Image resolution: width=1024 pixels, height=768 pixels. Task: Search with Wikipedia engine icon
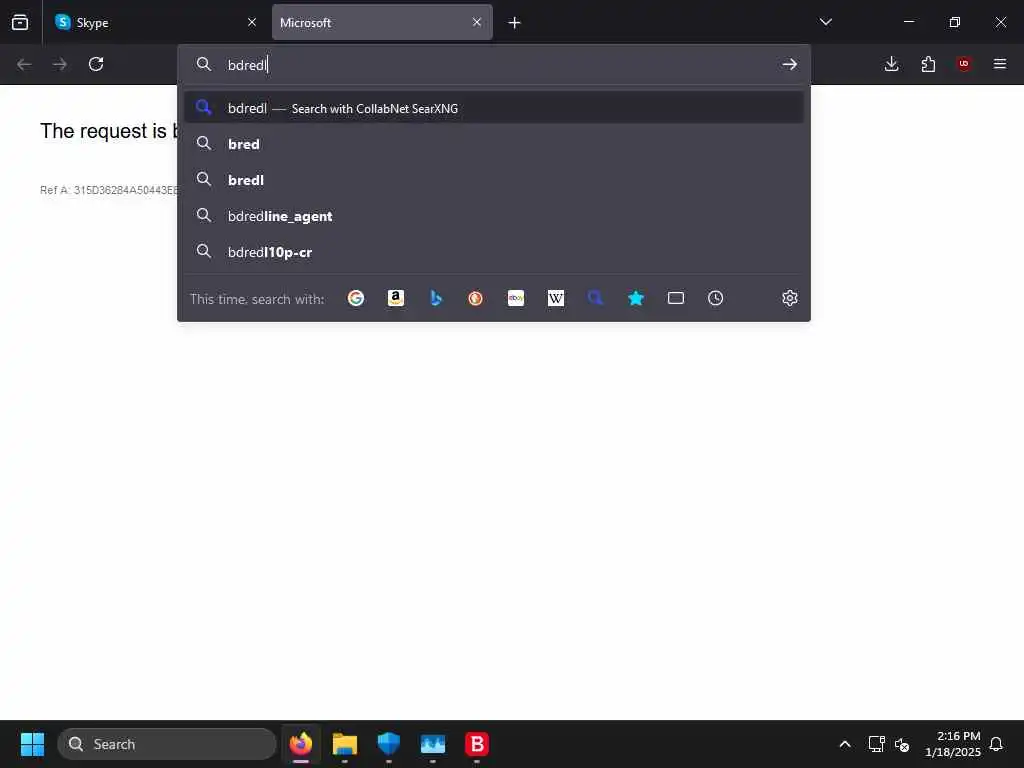tap(556, 298)
